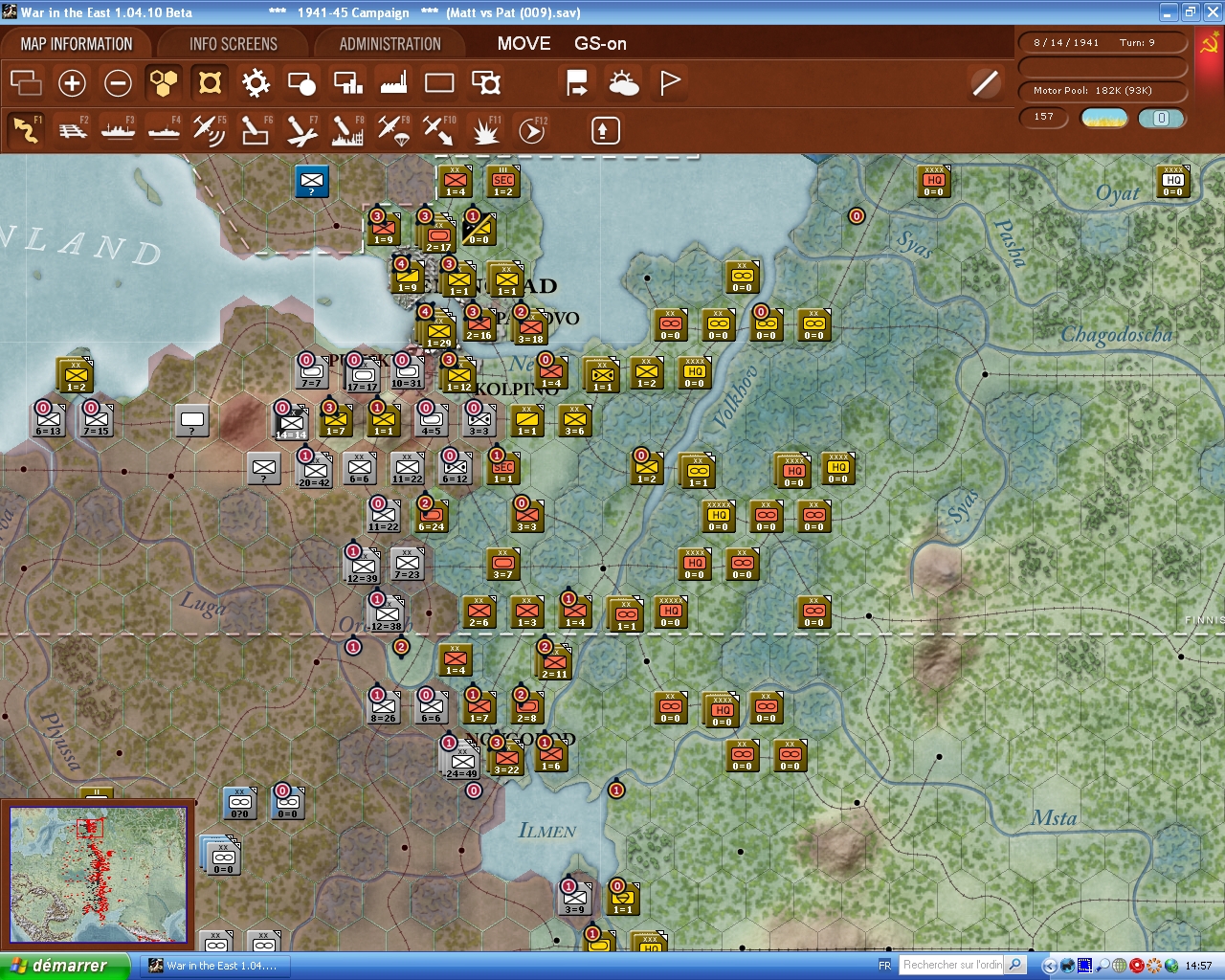Select the blue unit counter with question mark
Viewport: 1225px width, 980px height.
click(311, 180)
